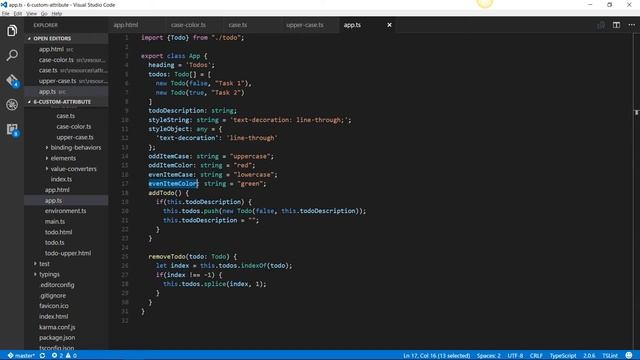
Task: Open index.ts in the file tree
Action: click(x=61, y=179)
